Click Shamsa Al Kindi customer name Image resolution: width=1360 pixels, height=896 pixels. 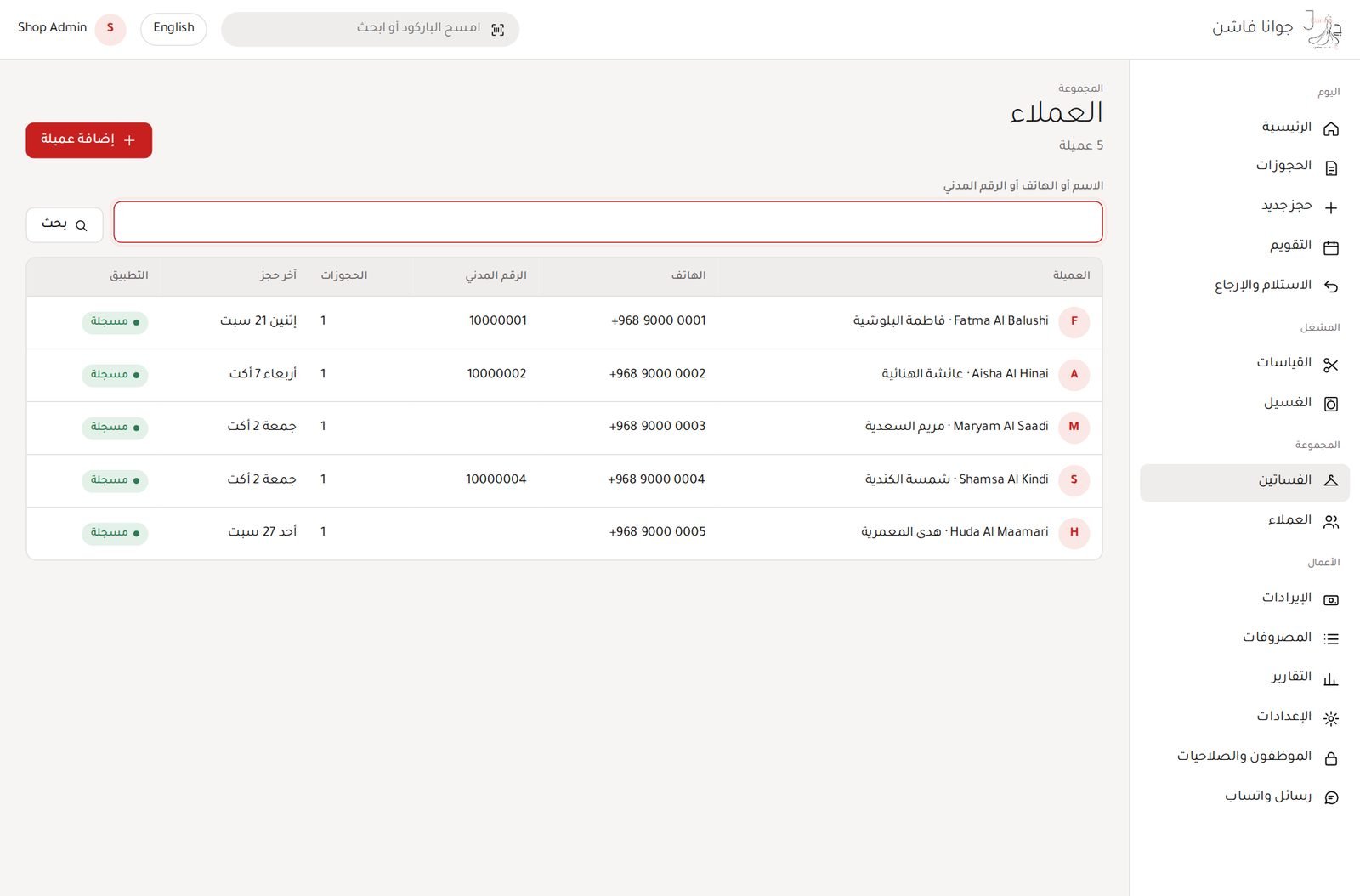[x=957, y=479]
